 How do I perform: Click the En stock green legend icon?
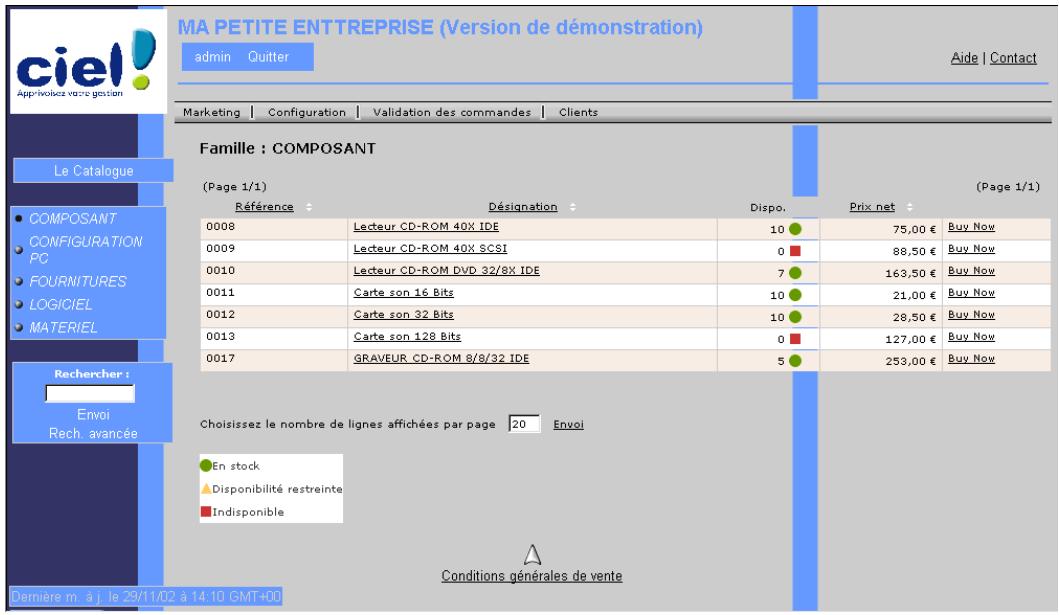coord(206,465)
